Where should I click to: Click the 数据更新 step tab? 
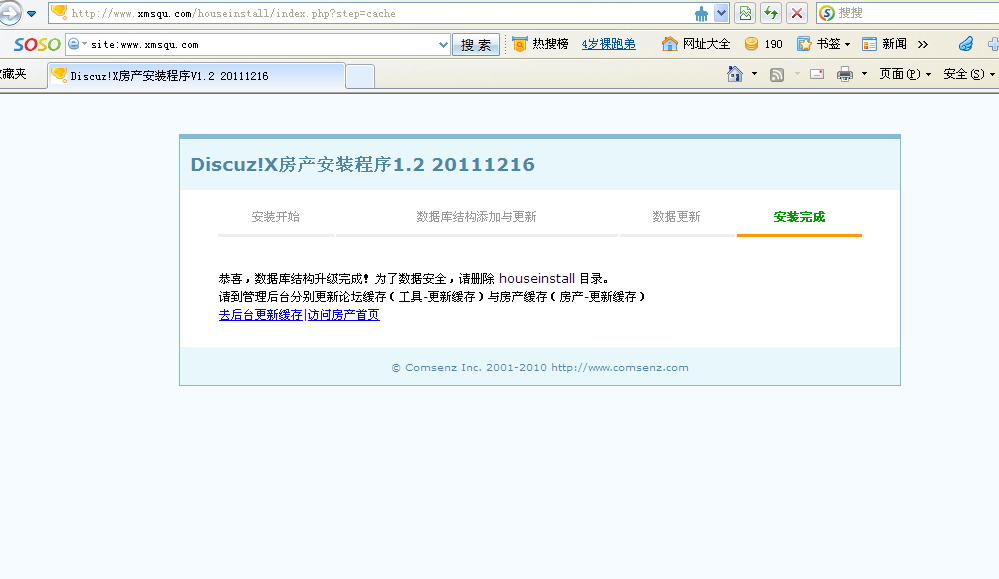coord(676,217)
